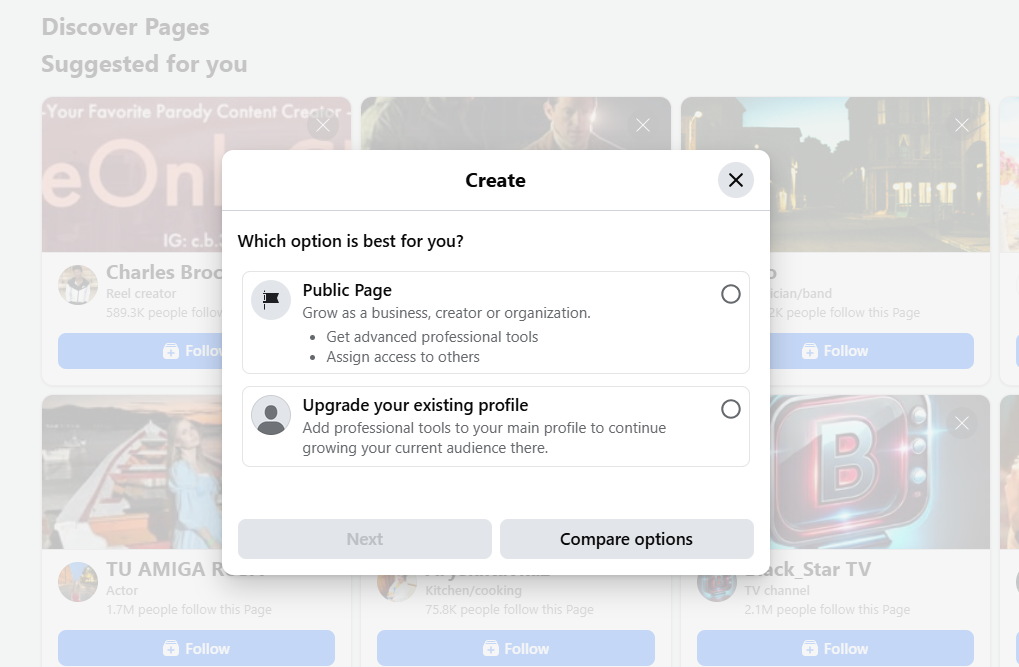The height and width of the screenshot is (667, 1019).
Task: Open the TU AMIGA page avatar
Action: (x=77, y=582)
